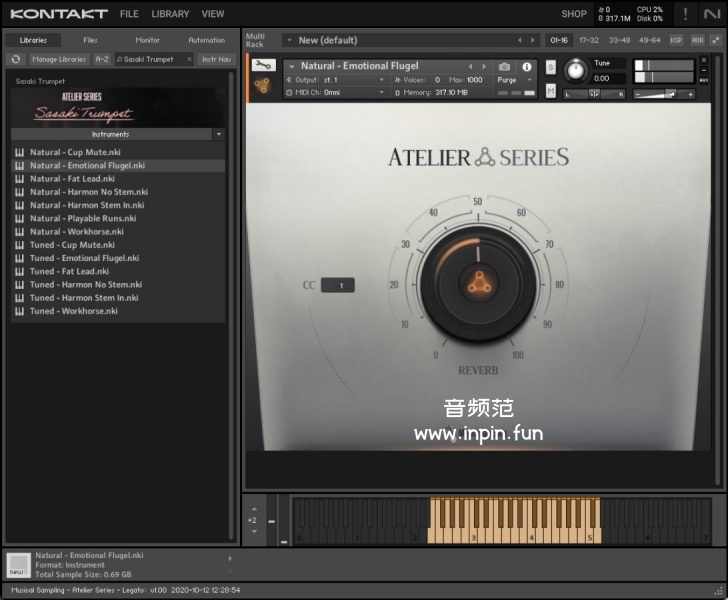Select previous multi preset arrow
The width and height of the screenshot is (728, 600).
point(520,40)
